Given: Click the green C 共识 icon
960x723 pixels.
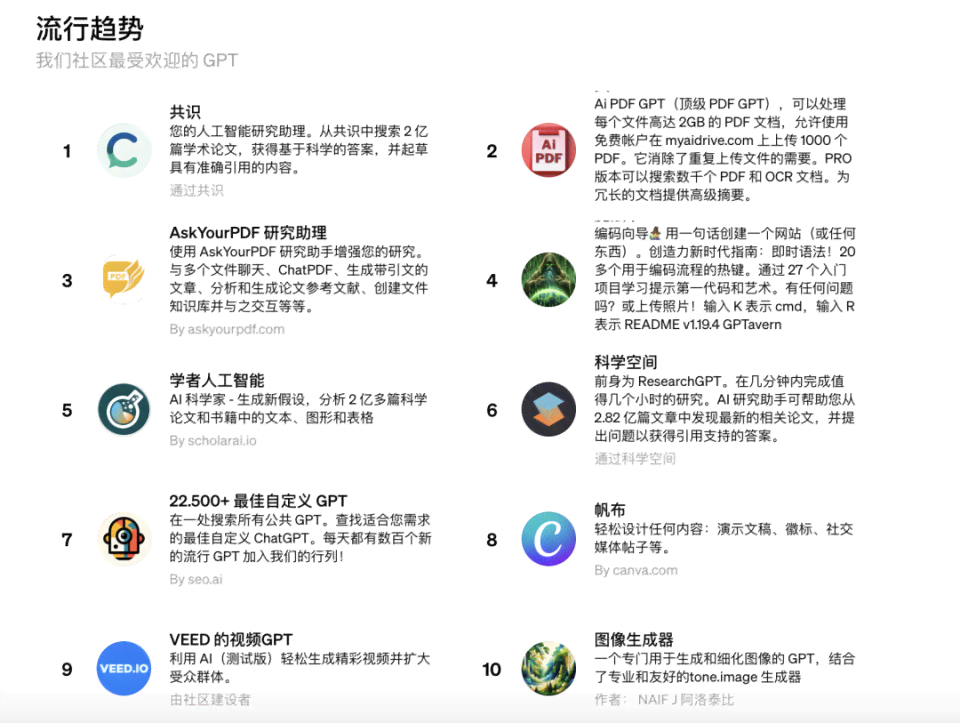Looking at the screenshot, I should tap(124, 151).
